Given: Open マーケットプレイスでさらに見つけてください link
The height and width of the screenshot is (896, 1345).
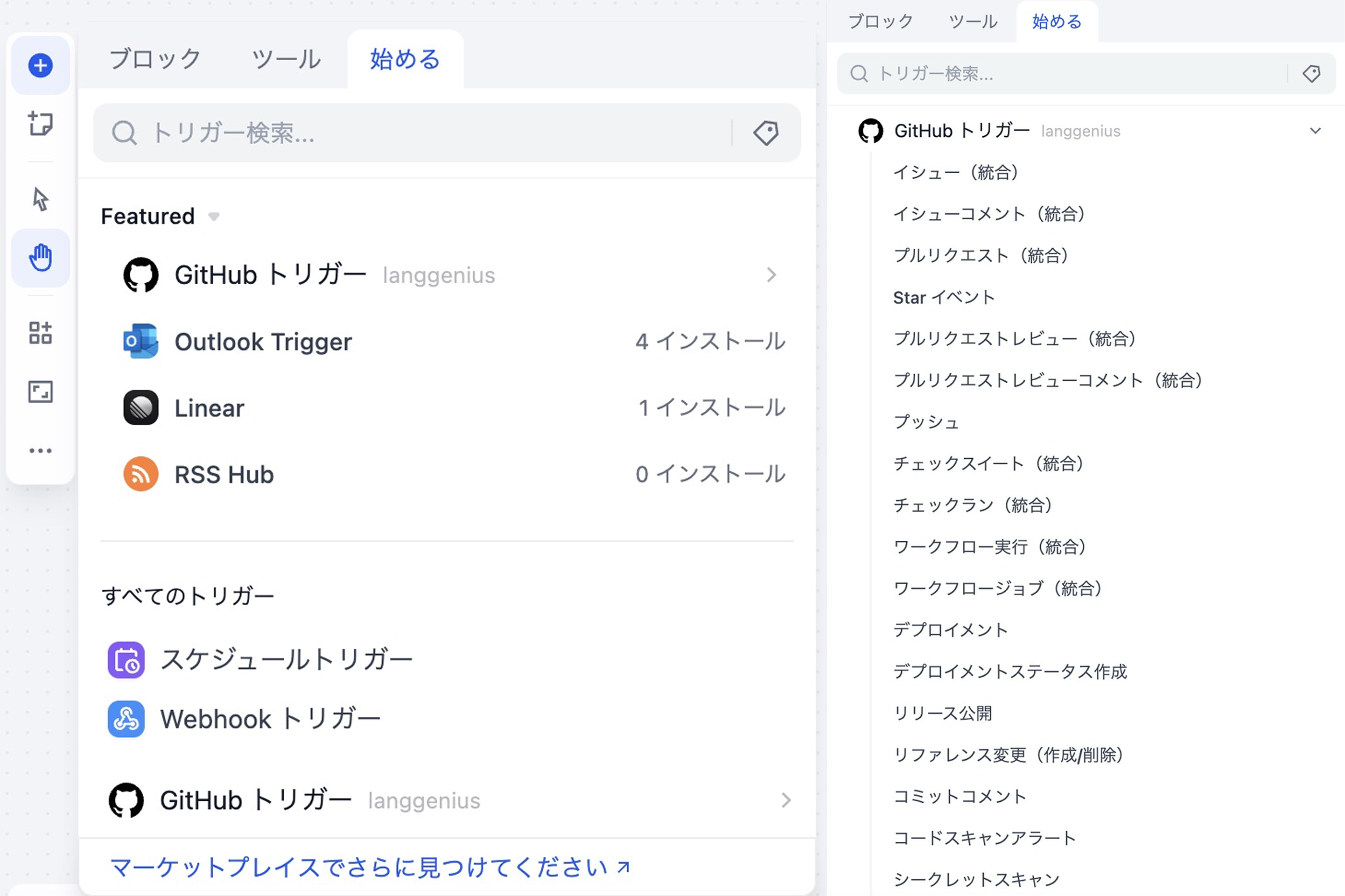Looking at the screenshot, I should 369,867.
